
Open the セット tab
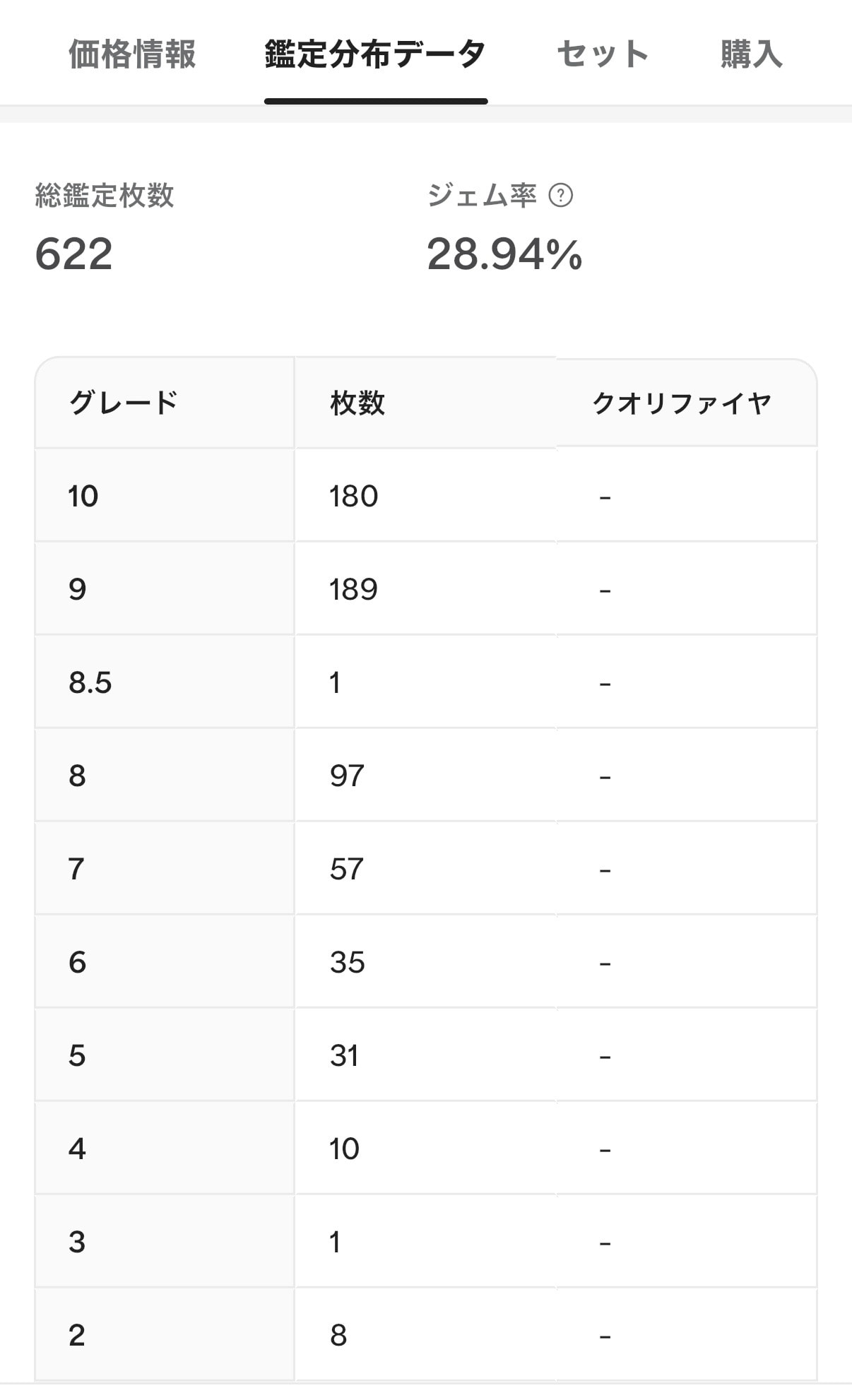pyautogui.click(x=603, y=54)
